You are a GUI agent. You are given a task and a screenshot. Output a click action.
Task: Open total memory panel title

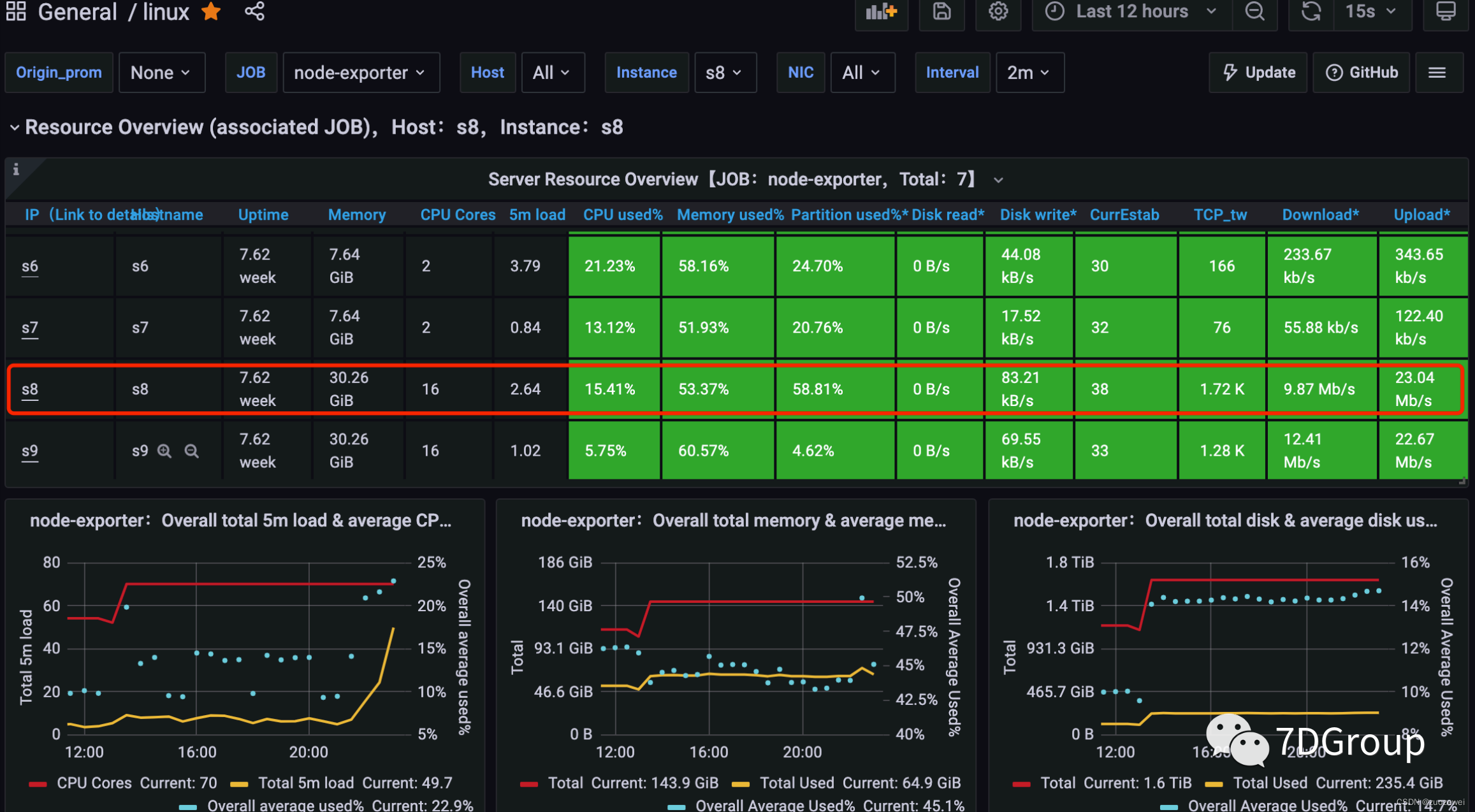734,521
